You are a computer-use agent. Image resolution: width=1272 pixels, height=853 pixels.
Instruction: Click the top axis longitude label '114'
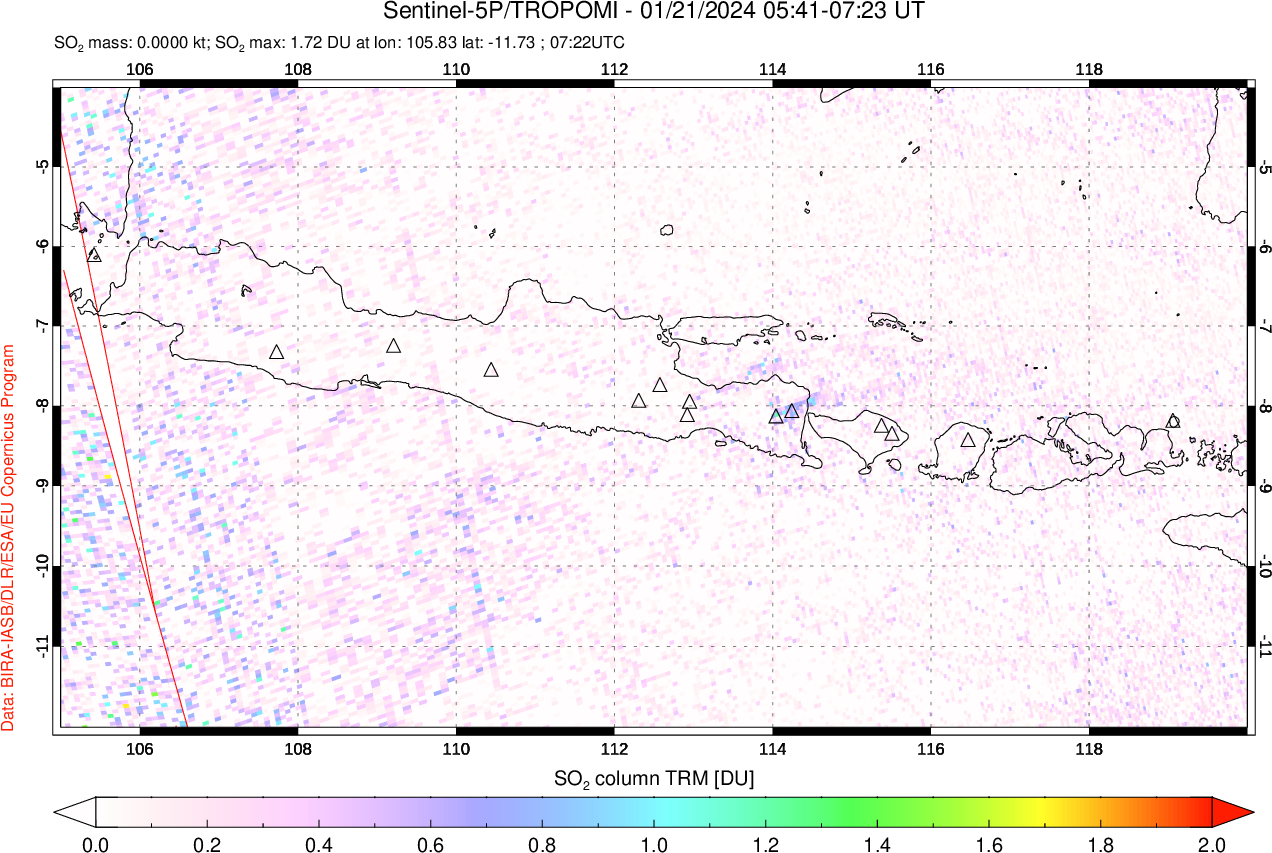click(x=772, y=70)
